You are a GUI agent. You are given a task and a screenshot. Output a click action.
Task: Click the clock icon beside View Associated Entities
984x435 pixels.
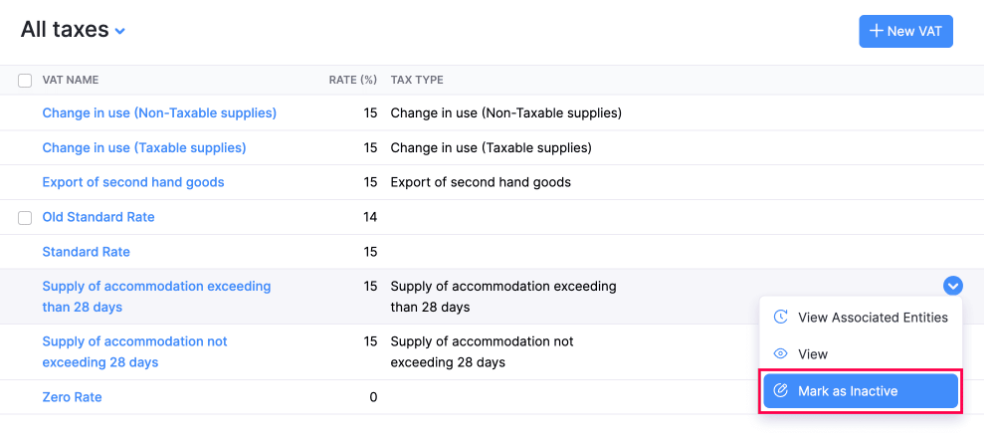[781, 317]
